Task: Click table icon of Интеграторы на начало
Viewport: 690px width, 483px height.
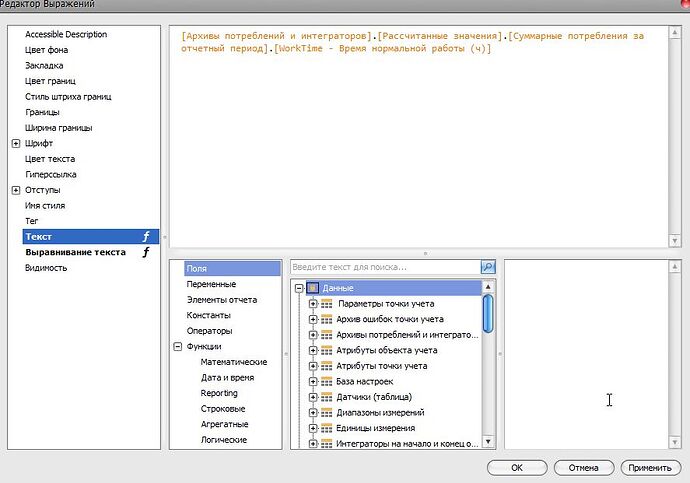Action: [x=327, y=444]
